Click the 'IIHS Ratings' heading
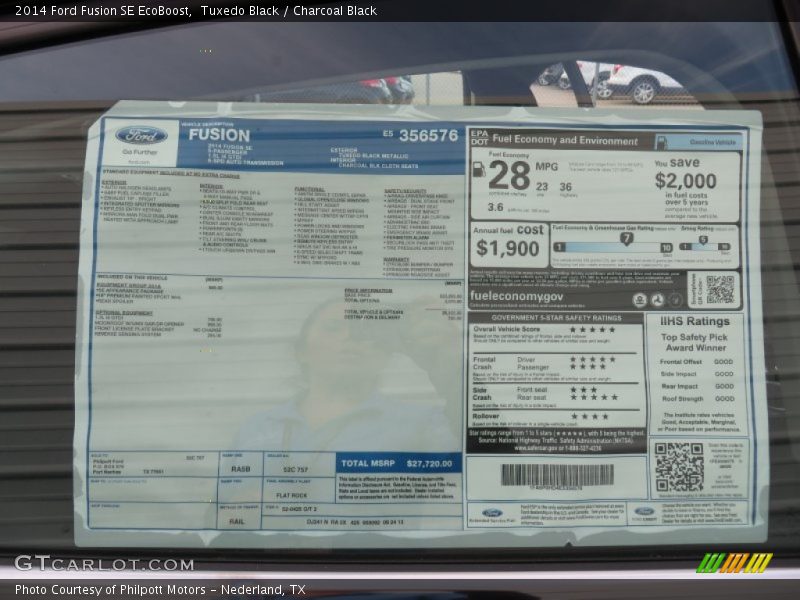Image resolution: width=800 pixels, height=600 pixels. pos(694,321)
